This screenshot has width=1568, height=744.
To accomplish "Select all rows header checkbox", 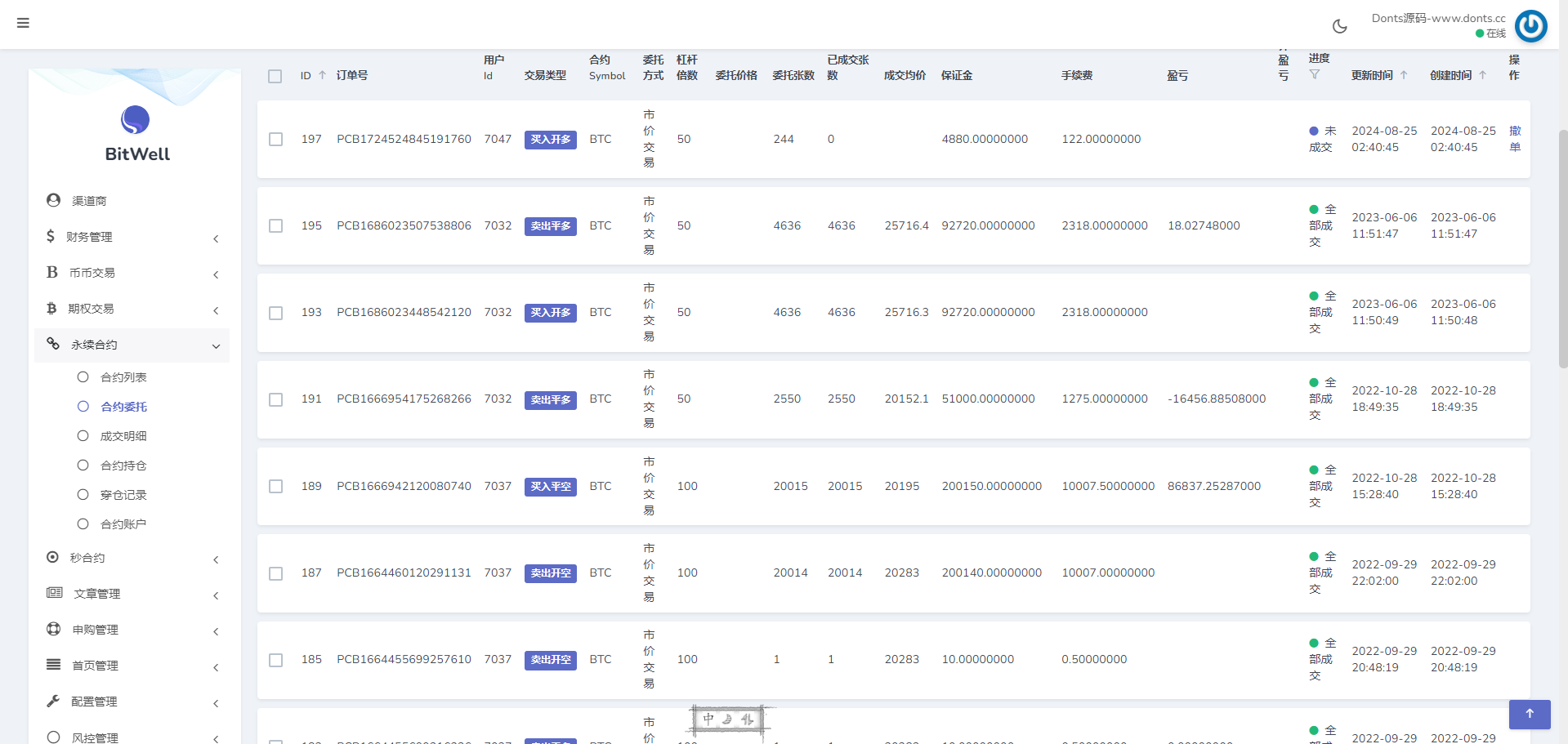I will pos(275,76).
